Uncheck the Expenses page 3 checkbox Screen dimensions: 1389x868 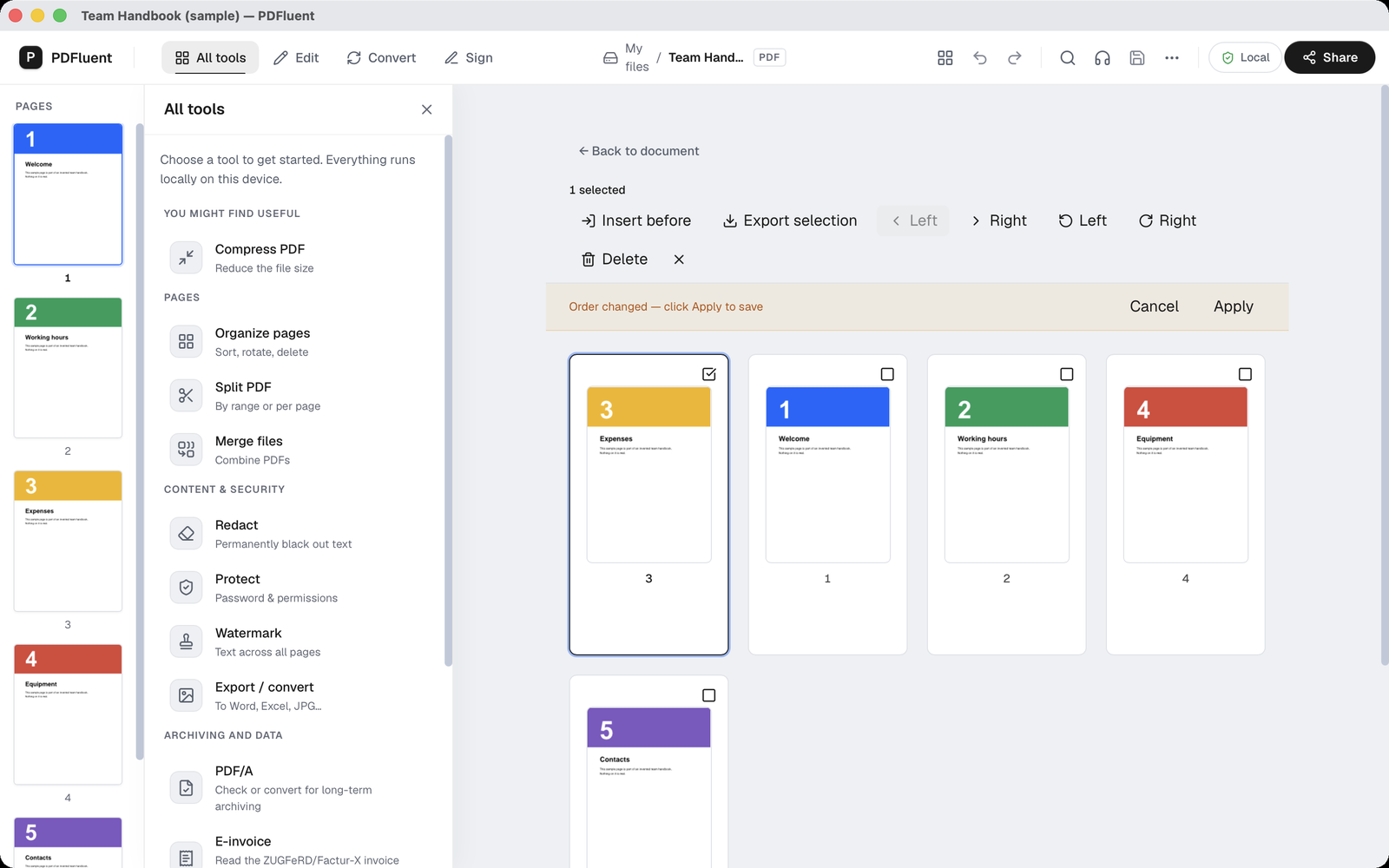point(709,374)
